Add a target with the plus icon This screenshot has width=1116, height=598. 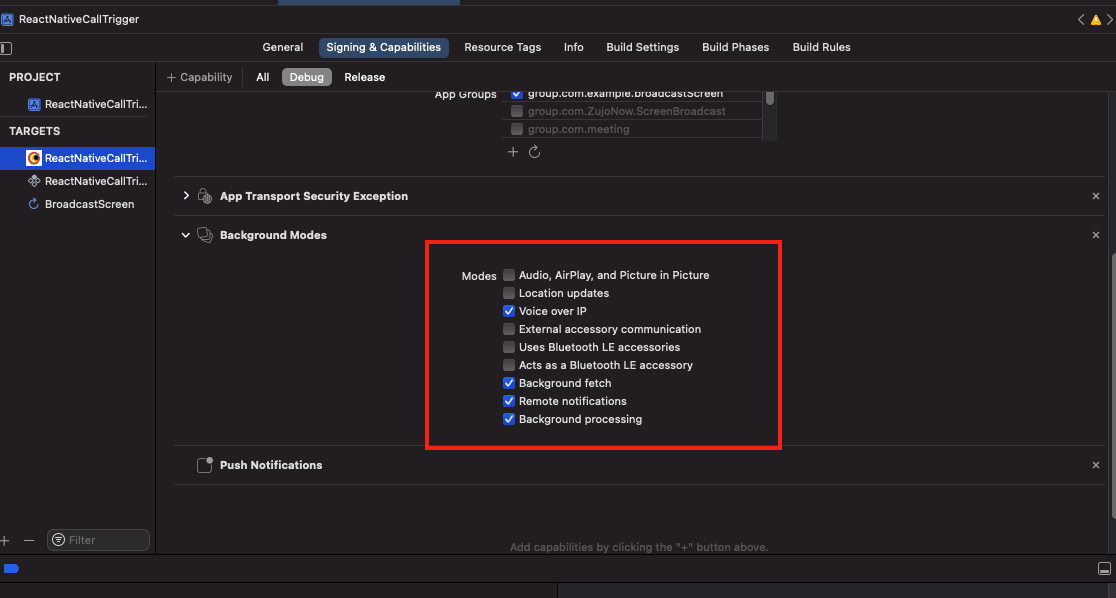(5, 540)
